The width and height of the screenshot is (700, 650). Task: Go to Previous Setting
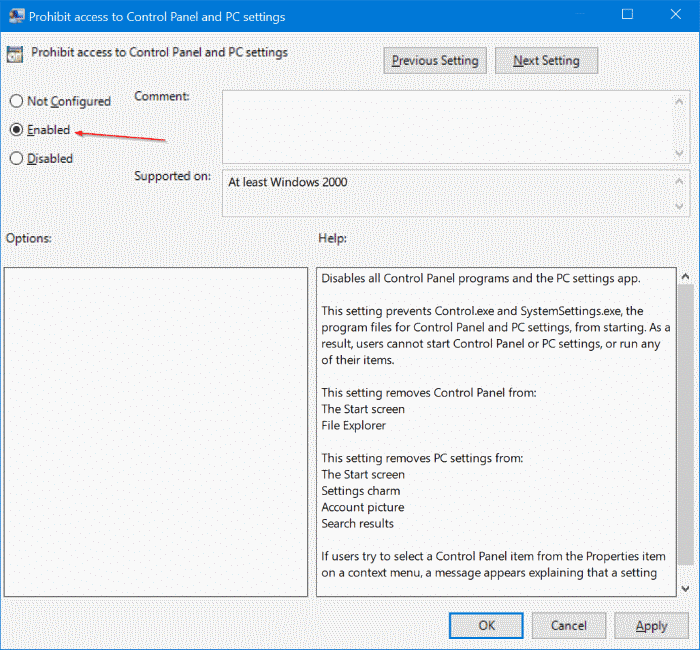coord(435,61)
